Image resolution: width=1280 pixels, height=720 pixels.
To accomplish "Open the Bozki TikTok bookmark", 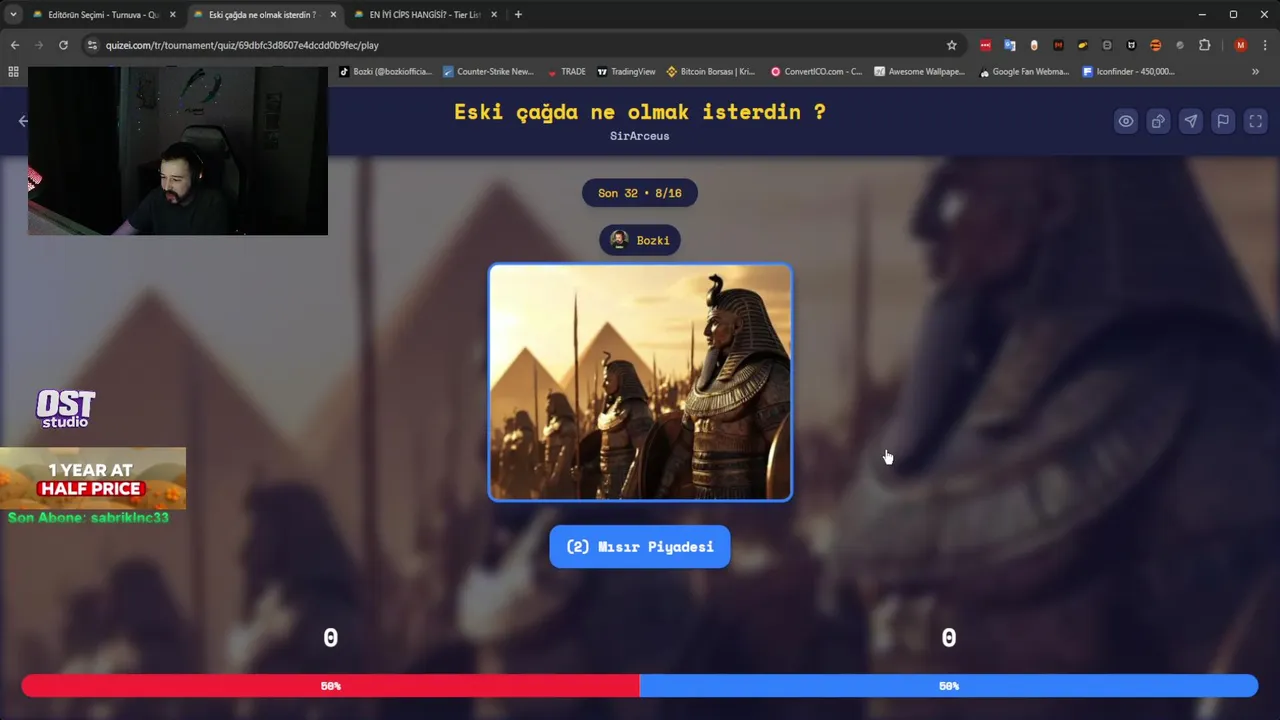I will click(x=386, y=72).
